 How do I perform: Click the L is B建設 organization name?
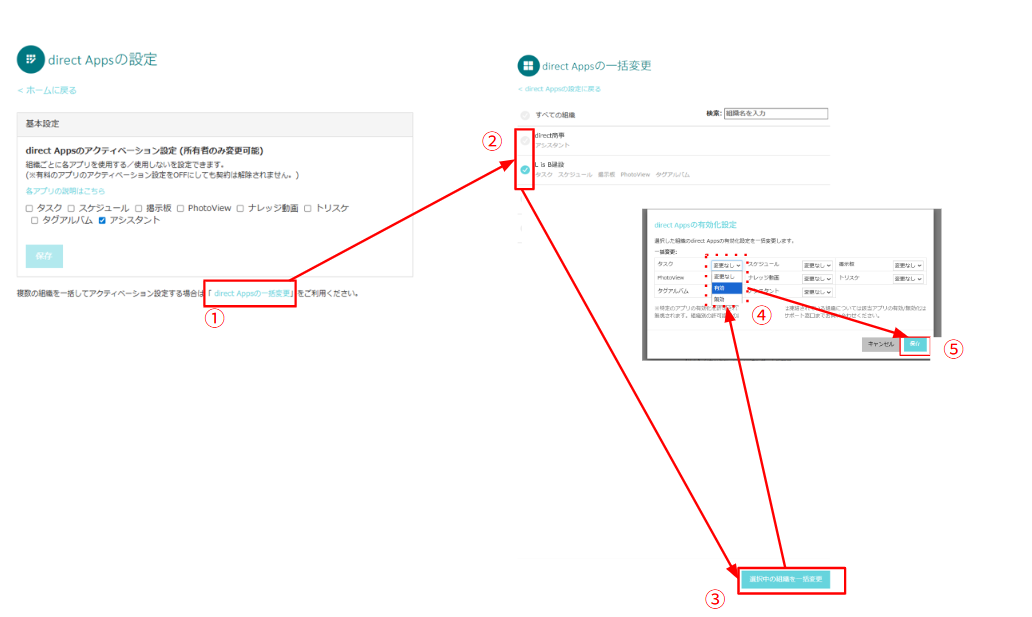pyautogui.click(x=550, y=165)
